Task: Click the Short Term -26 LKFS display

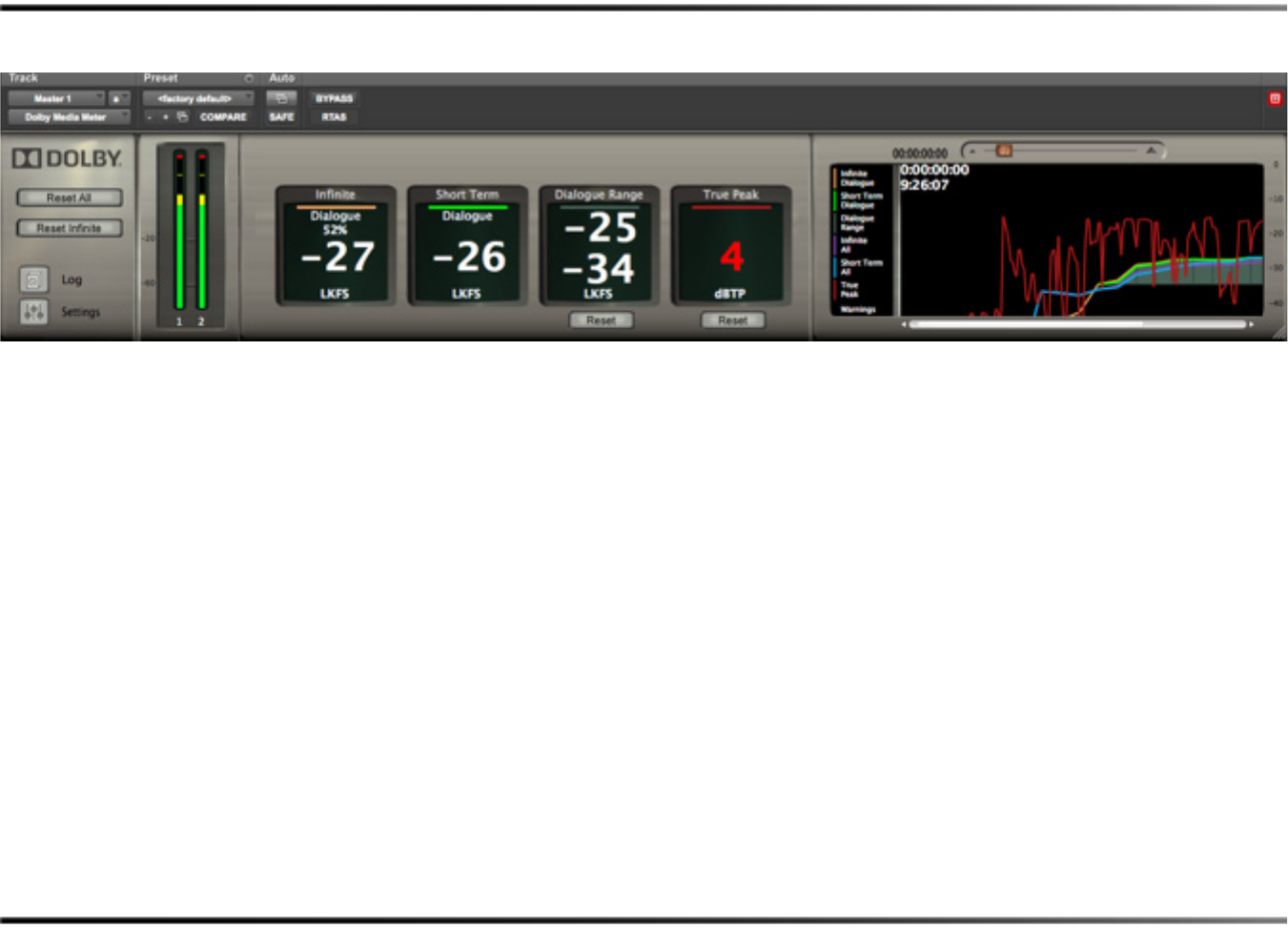Action: 467,245
